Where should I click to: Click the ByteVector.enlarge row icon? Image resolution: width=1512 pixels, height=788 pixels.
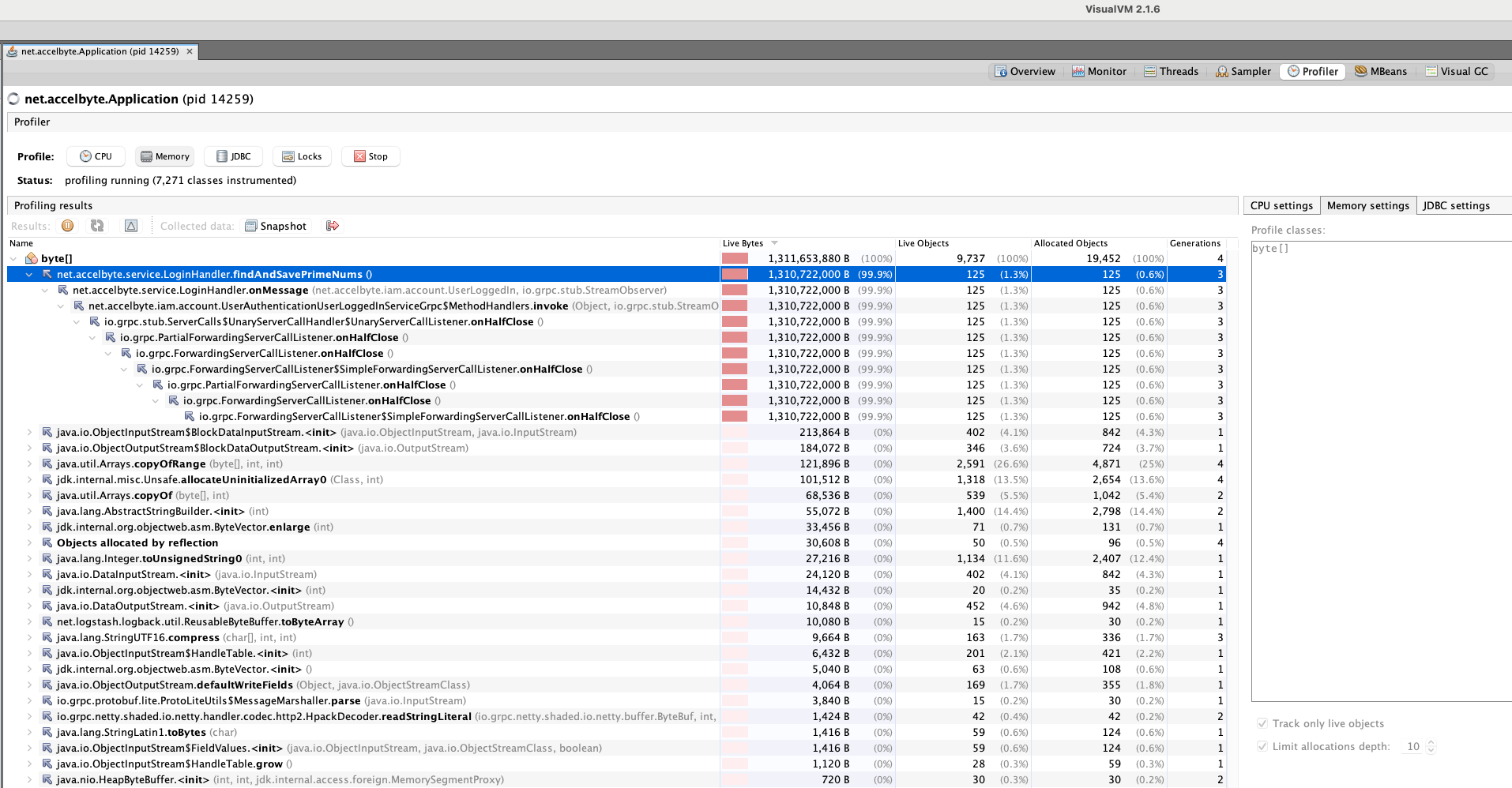(x=47, y=527)
